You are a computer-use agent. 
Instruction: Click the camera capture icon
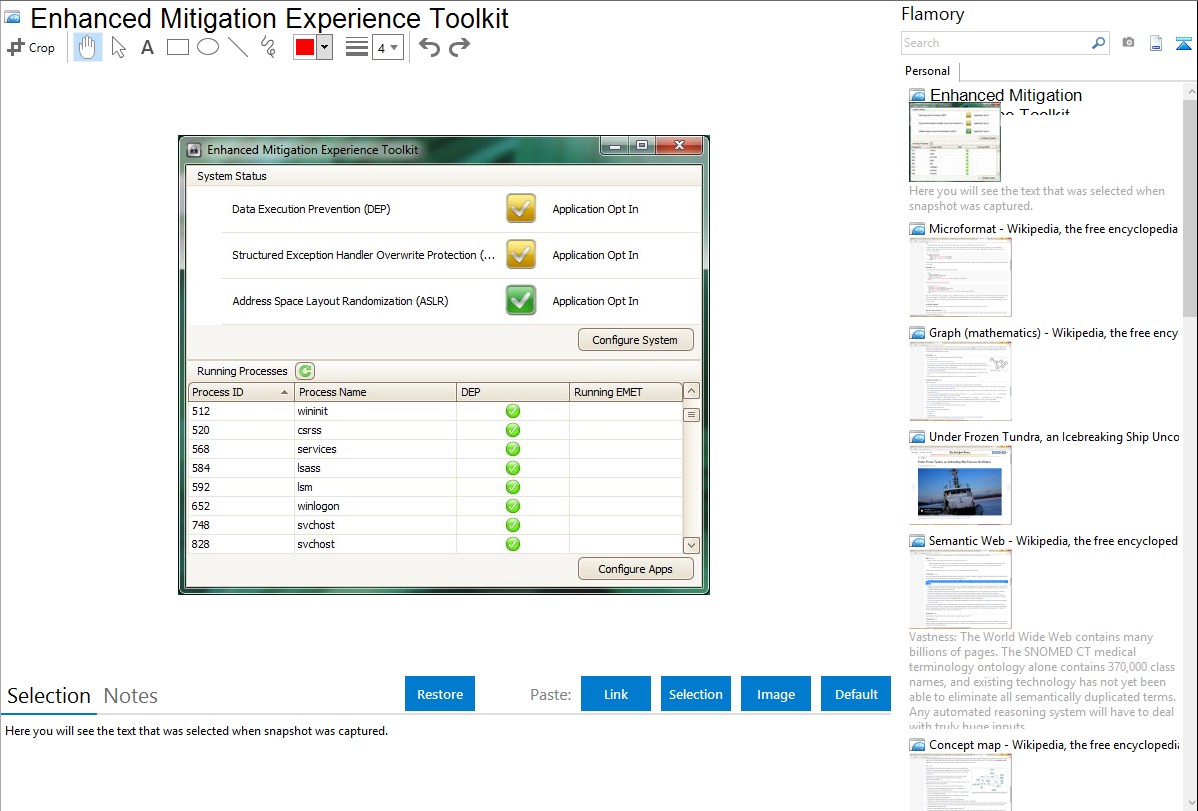pos(1128,43)
